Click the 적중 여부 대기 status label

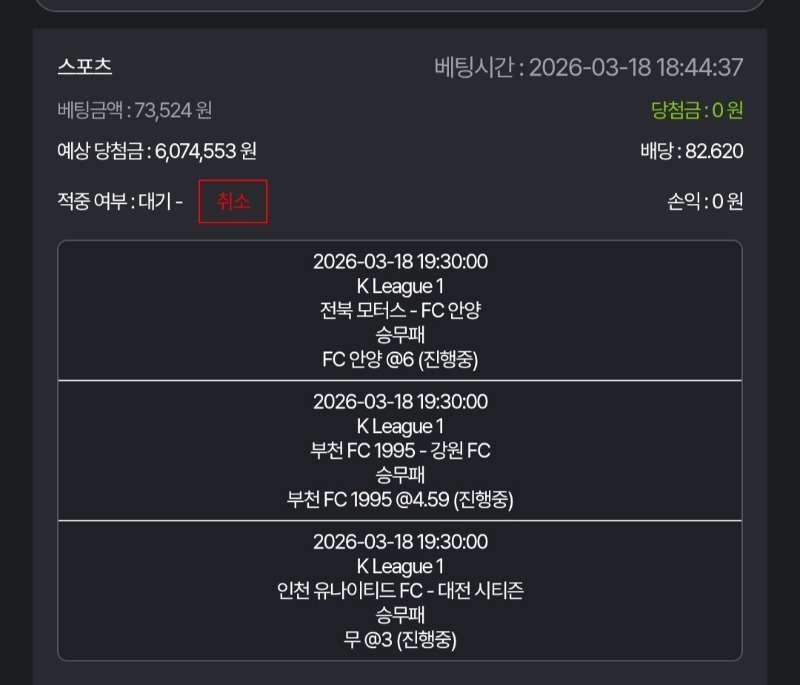[120, 202]
